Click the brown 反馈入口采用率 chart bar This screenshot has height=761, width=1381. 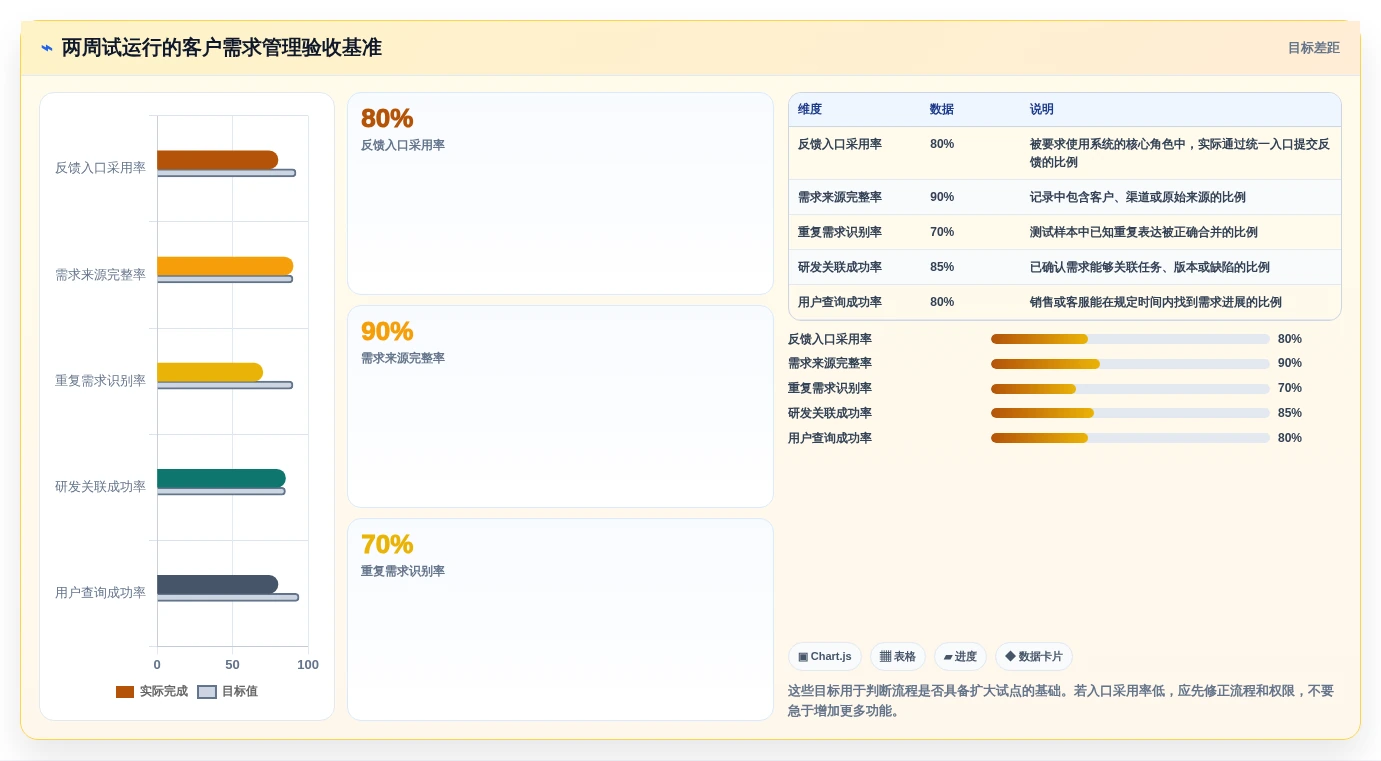click(217, 160)
